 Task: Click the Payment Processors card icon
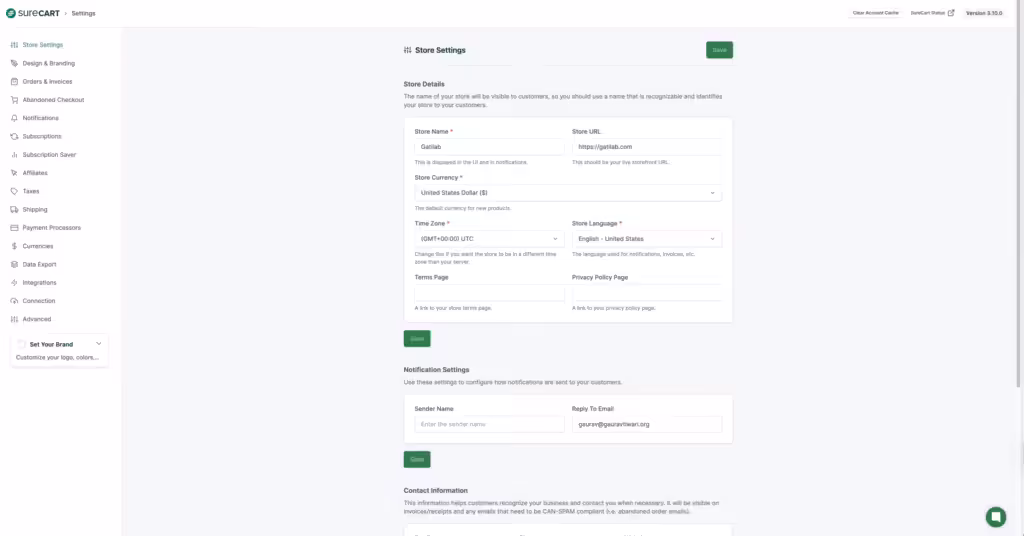pos(14,228)
